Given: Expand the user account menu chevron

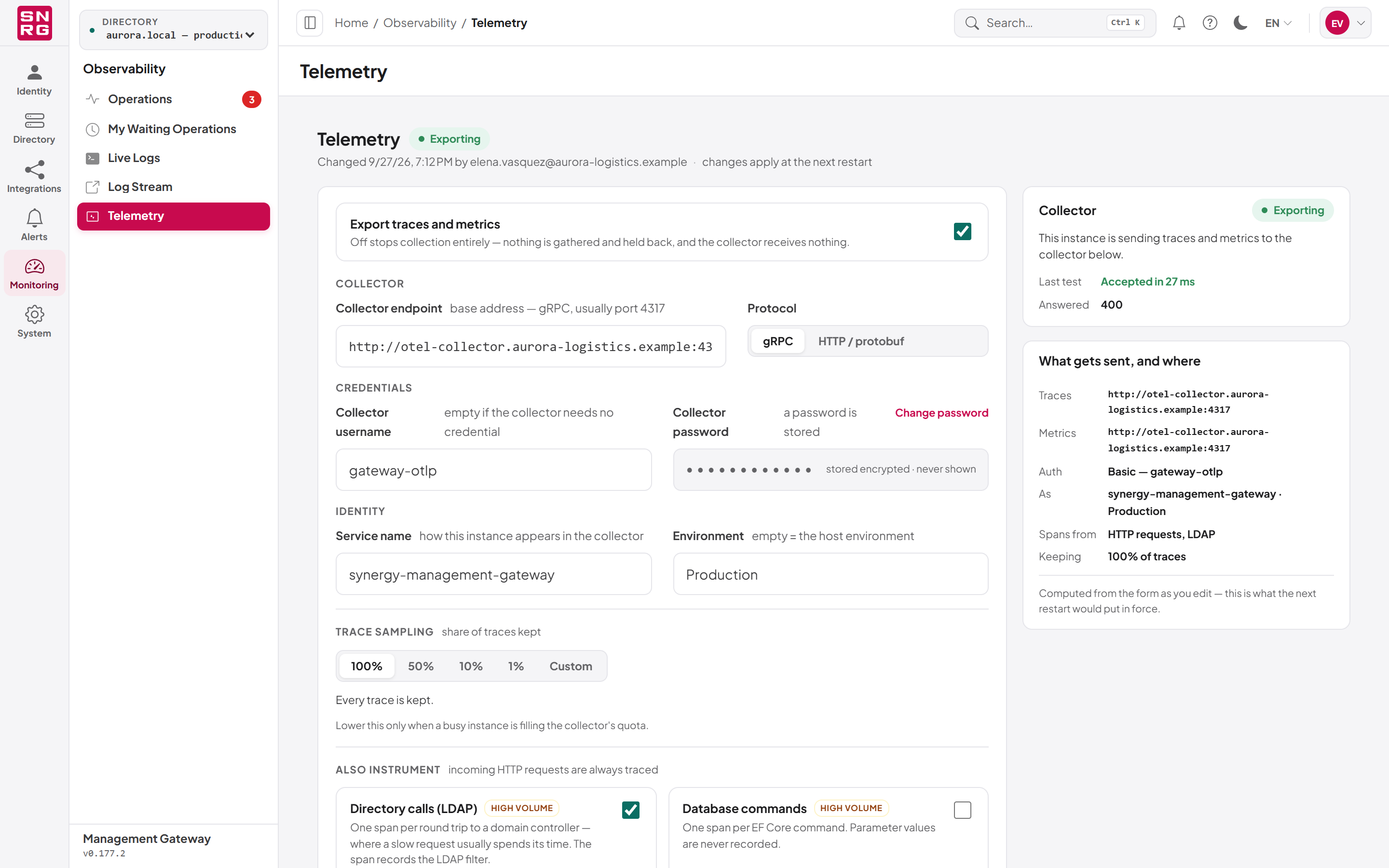Looking at the screenshot, I should [1361, 23].
